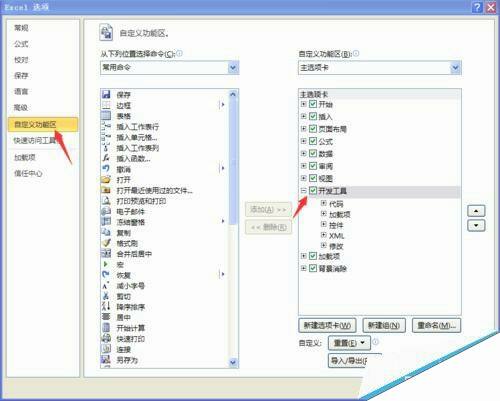This screenshot has height=401, width=500.
Task: Select the 电子邮件 email icon
Action: pyautogui.click(x=106, y=211)
